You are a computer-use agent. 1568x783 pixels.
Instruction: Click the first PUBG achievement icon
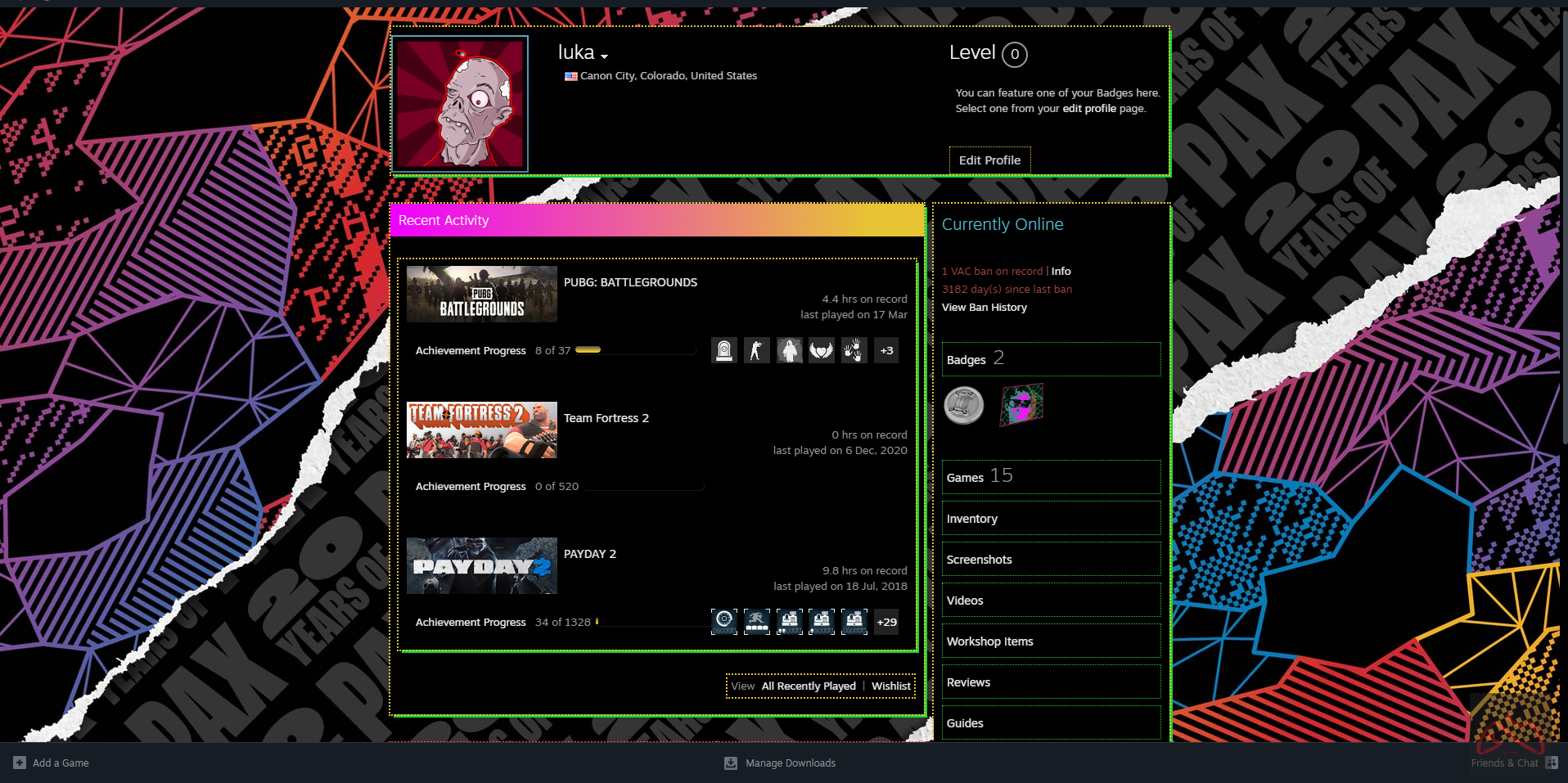point(723,351)
